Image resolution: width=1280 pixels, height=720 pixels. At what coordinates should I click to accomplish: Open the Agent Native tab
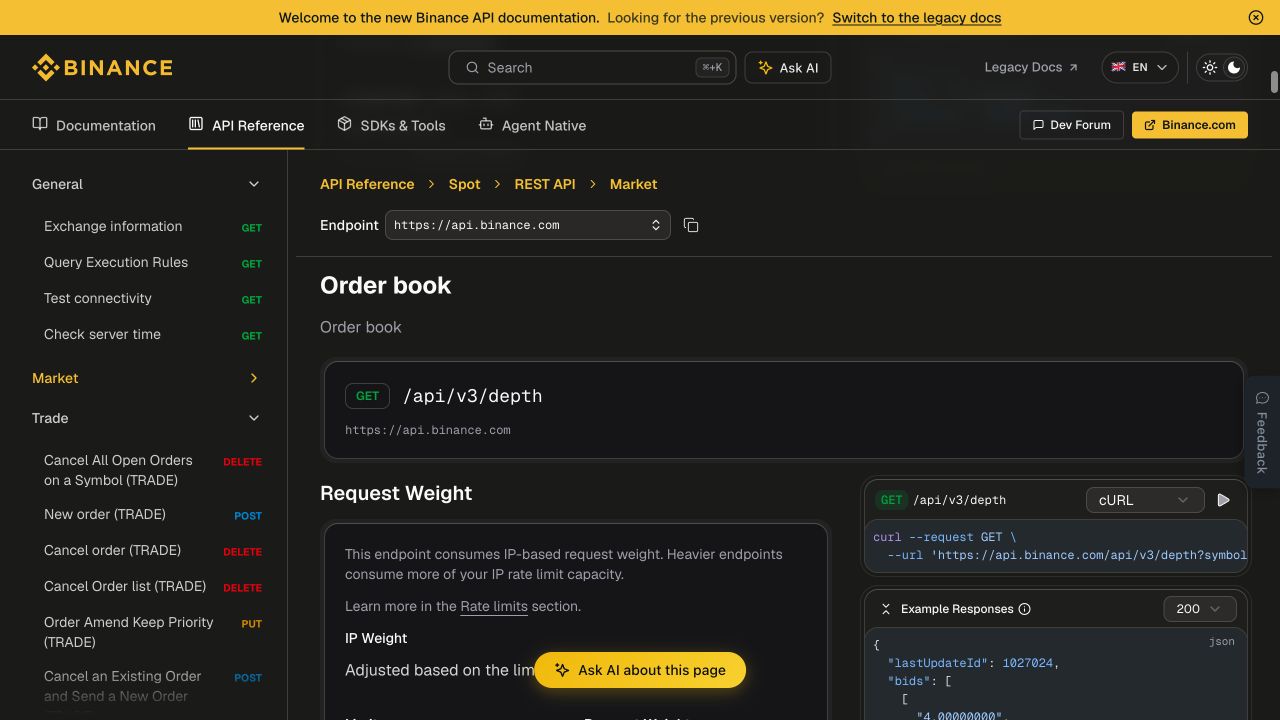point(532,125)
